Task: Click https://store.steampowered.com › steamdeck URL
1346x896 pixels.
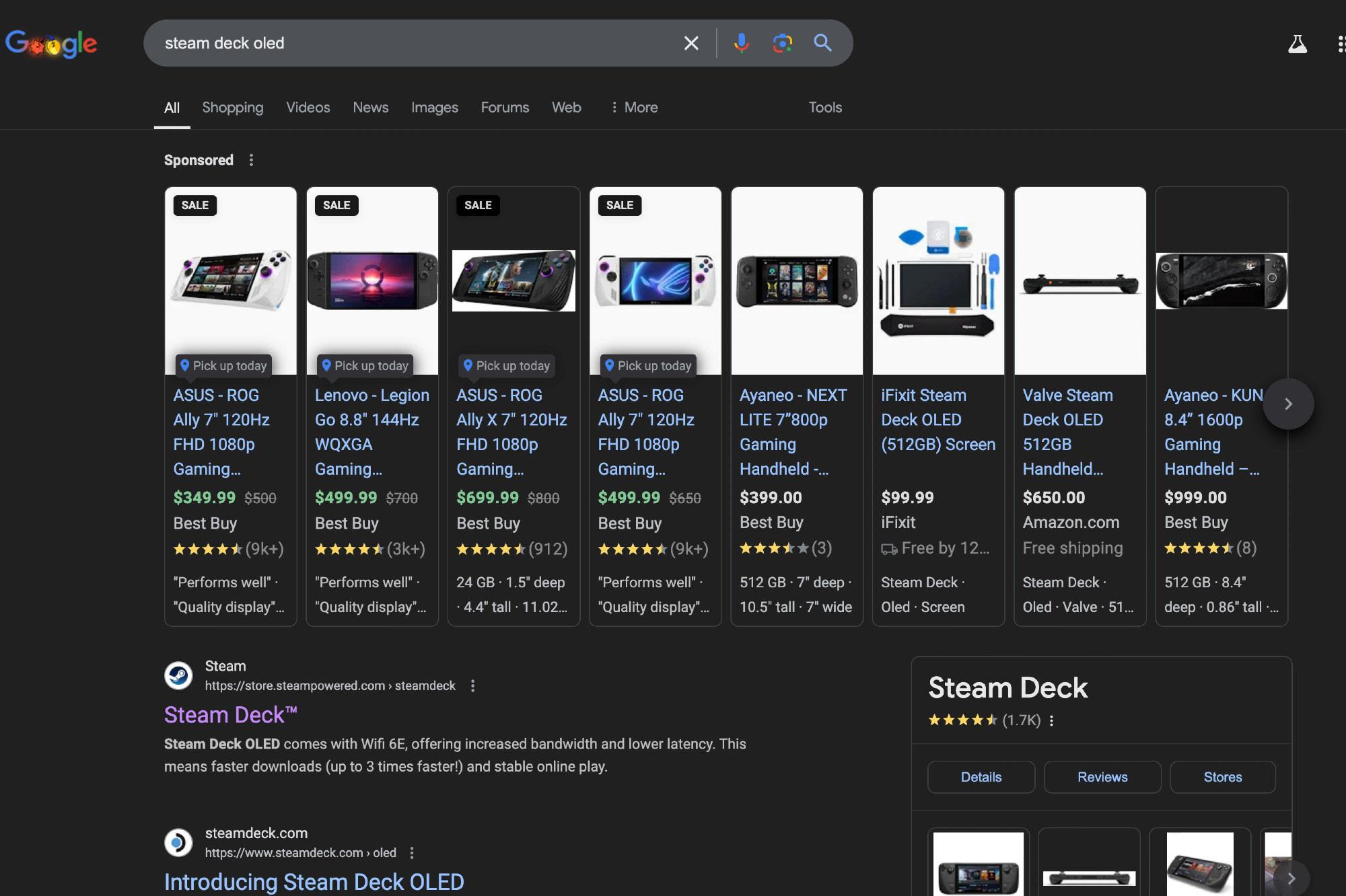Action: 330,685
